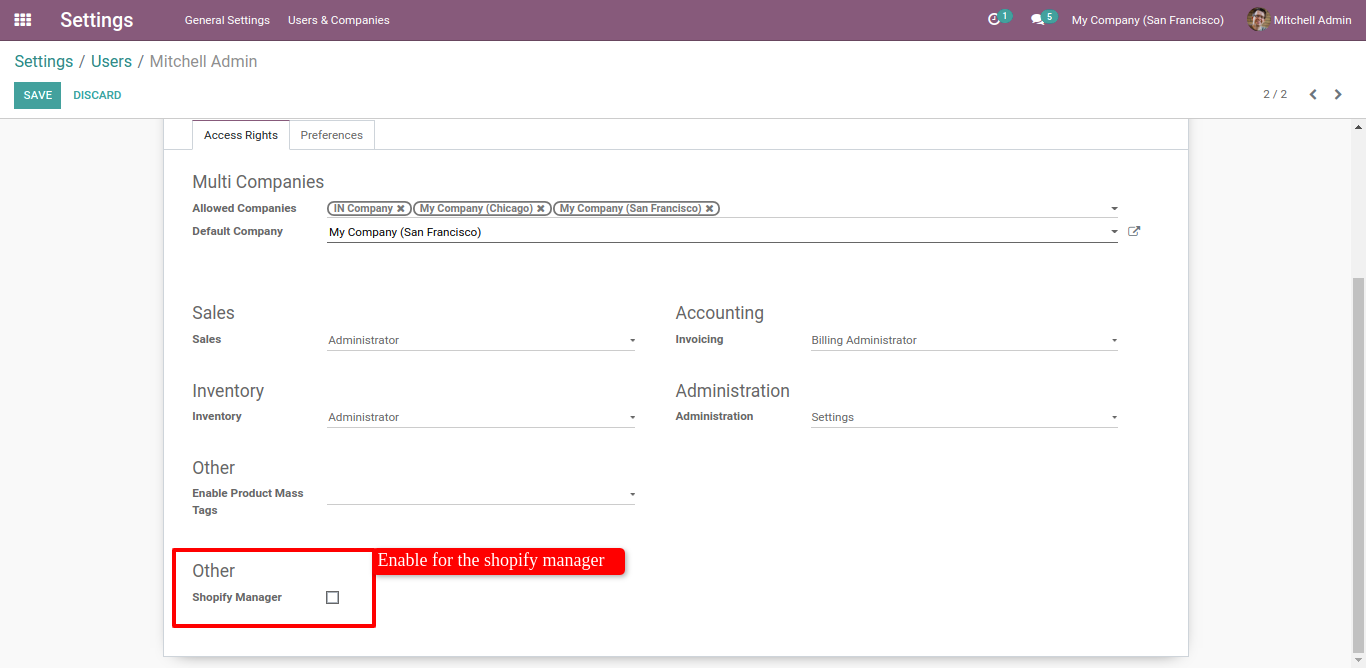Open Invoicing access level dropdown
This screenshot has width=1366, height=668.
(x=964, y=341)
